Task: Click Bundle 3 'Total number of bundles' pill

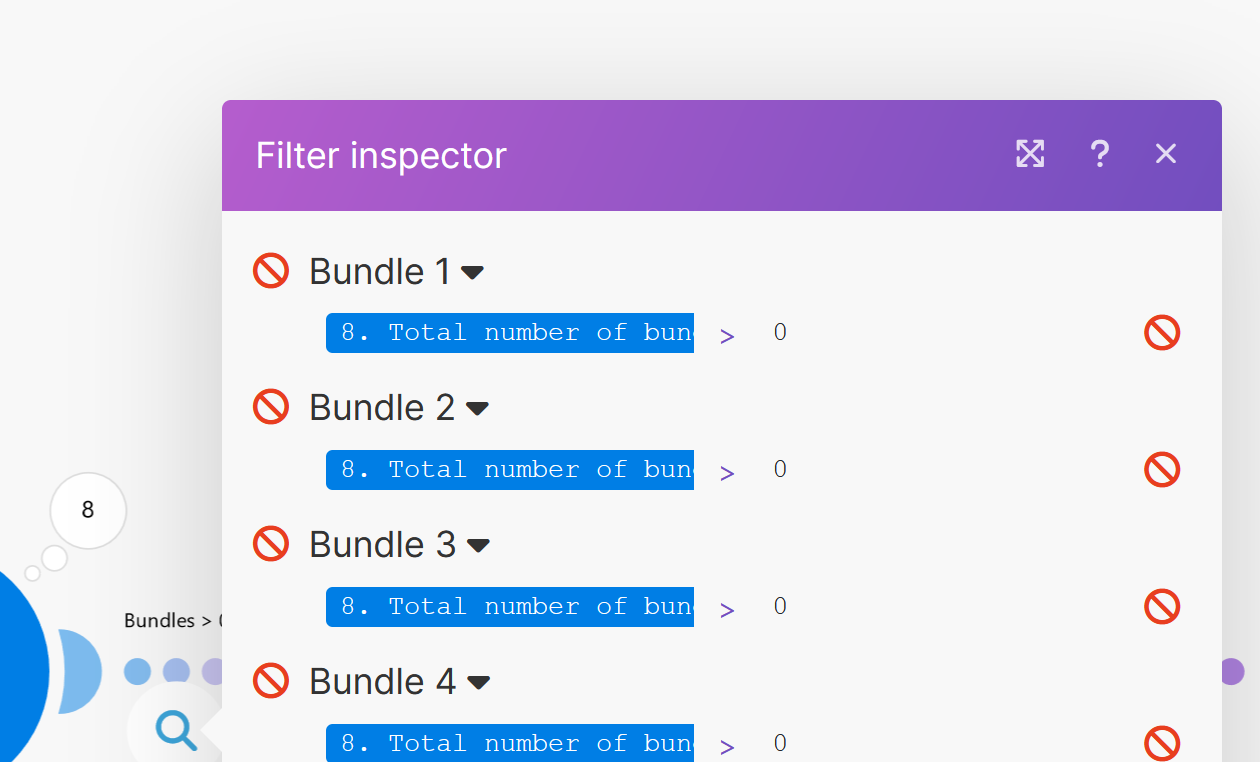Action: pos(510,607)
